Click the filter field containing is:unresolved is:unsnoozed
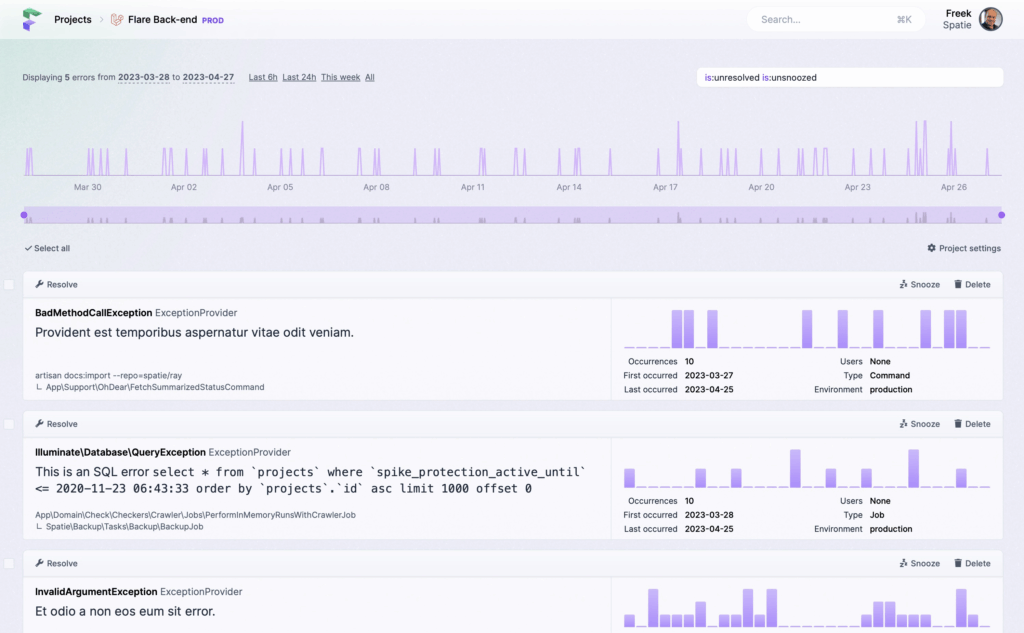 point(850,77)
